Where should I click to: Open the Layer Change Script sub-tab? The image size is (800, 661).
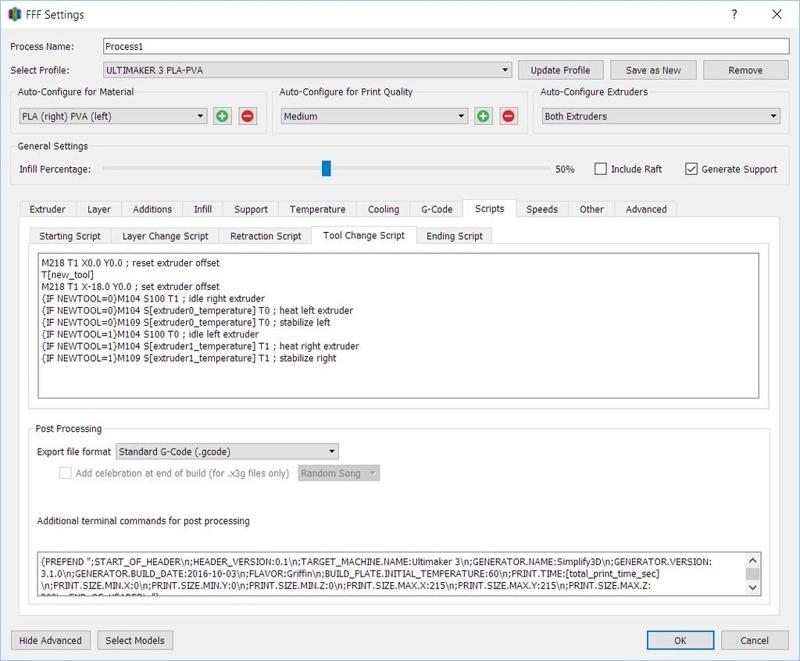point(165,236)
